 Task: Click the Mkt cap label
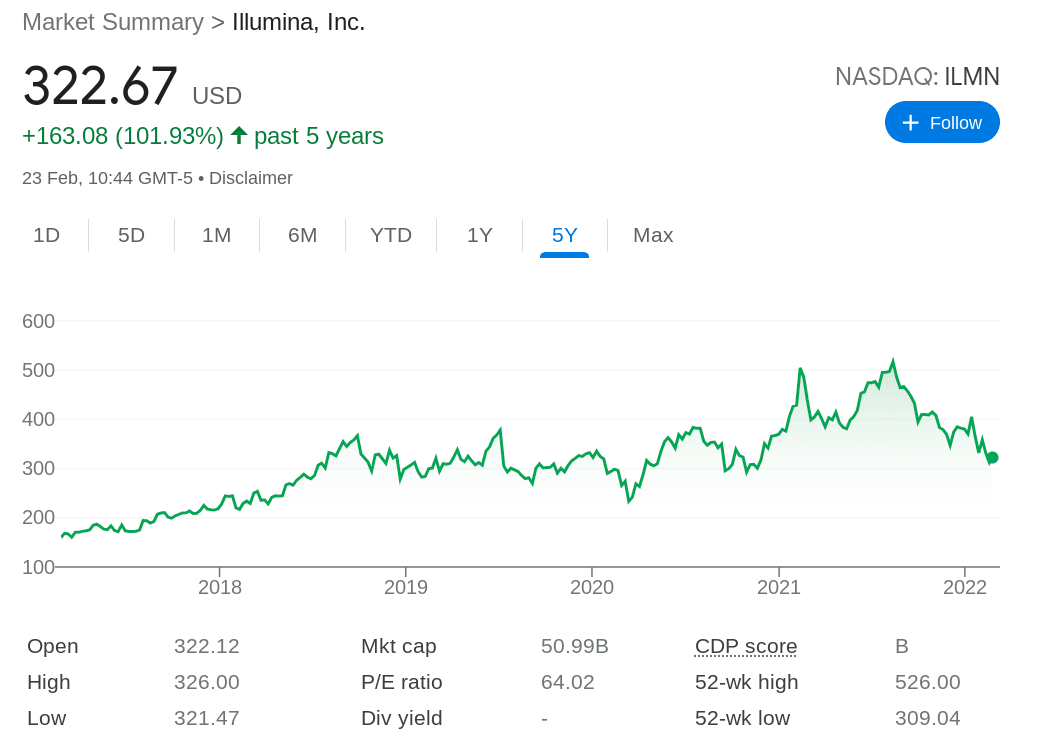click(x=399, y=646)
